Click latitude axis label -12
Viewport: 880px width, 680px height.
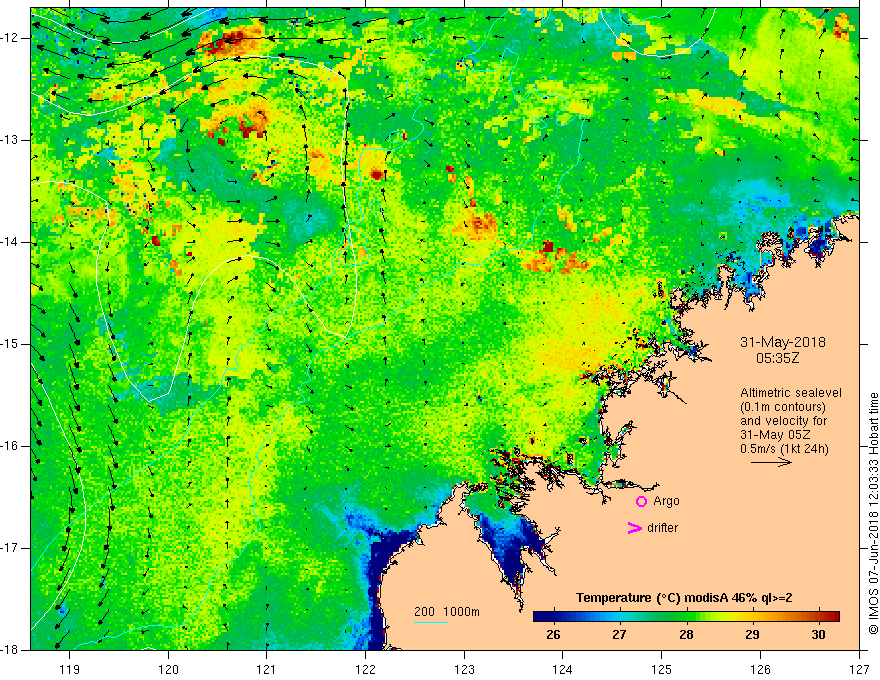(10, 38)
